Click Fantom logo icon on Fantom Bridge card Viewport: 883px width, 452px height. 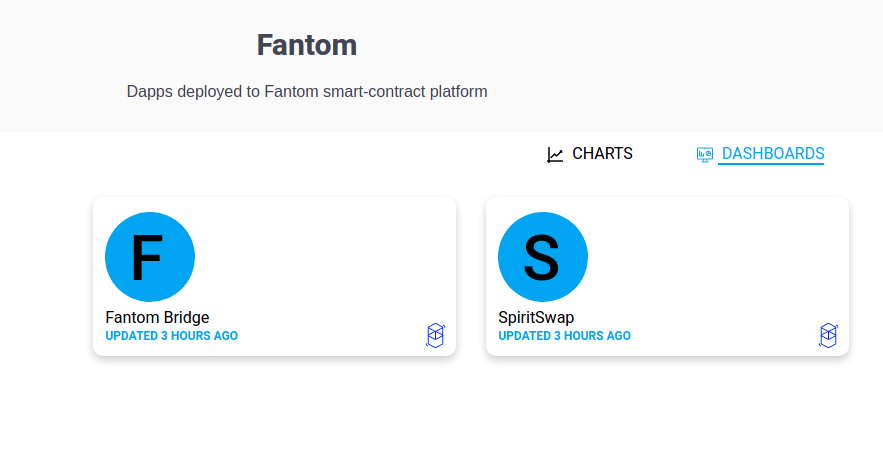coord(435,335)
